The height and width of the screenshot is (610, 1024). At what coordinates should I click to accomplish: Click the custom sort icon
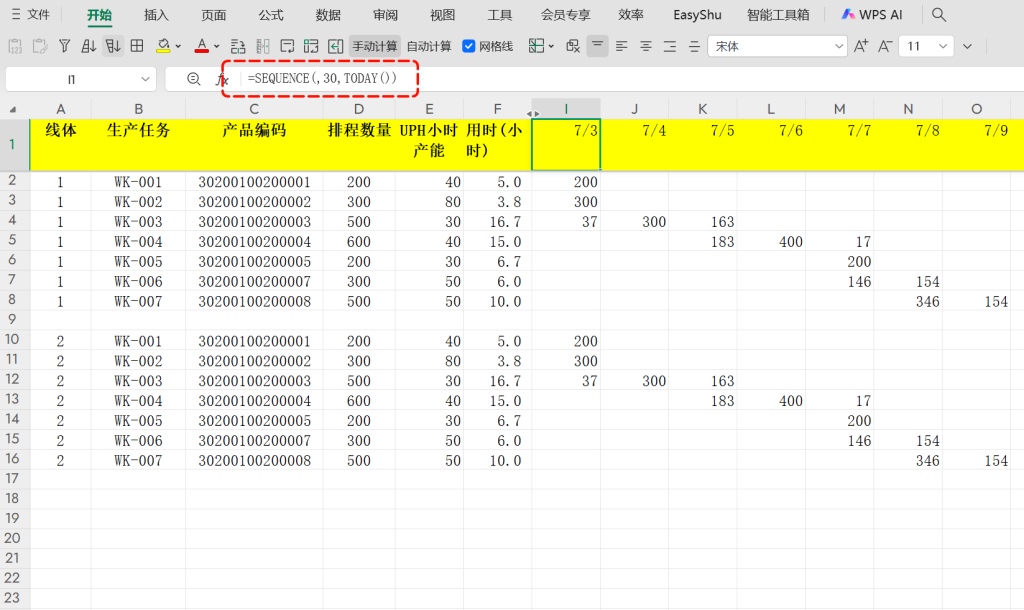tap(112, 46)
